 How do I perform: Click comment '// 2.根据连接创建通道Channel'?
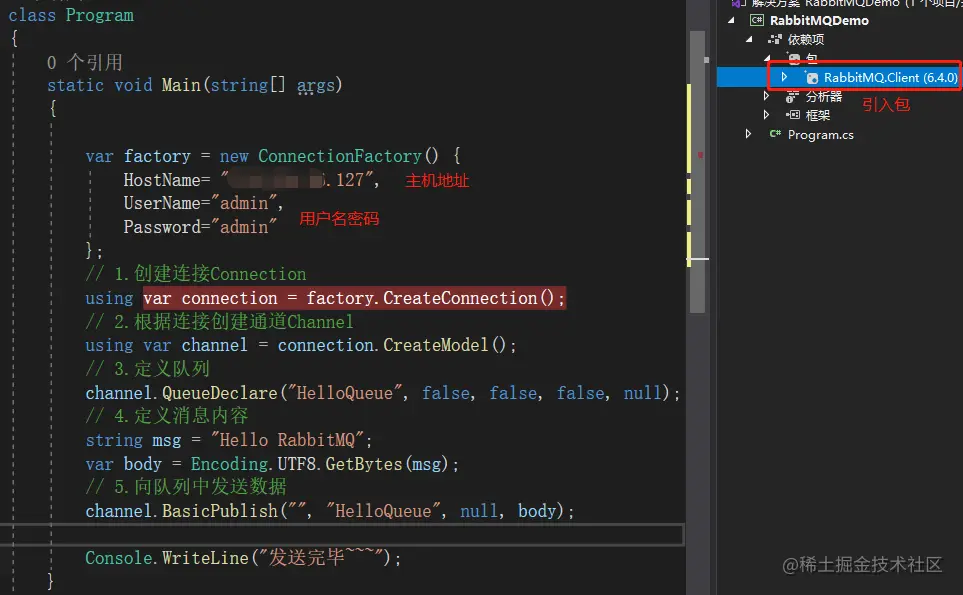(x=219, y=321)
